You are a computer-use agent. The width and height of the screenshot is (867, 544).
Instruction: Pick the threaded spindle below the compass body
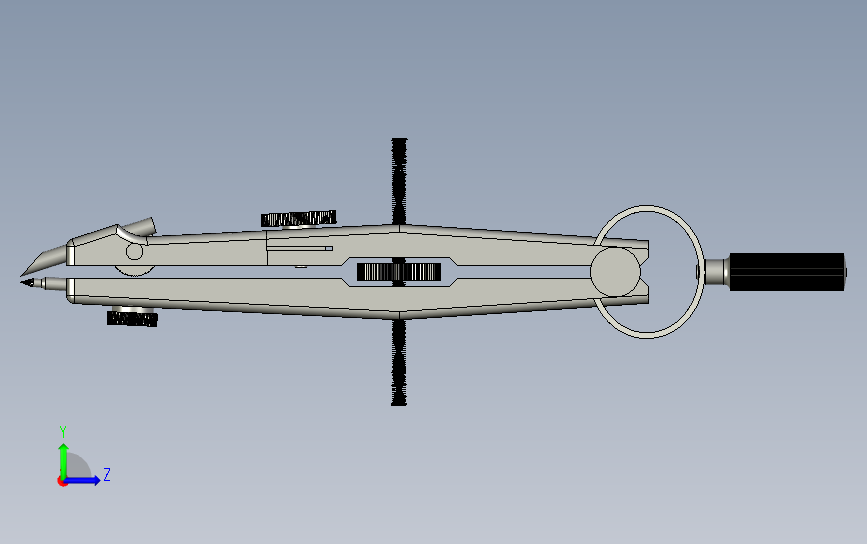click(399, 363)
